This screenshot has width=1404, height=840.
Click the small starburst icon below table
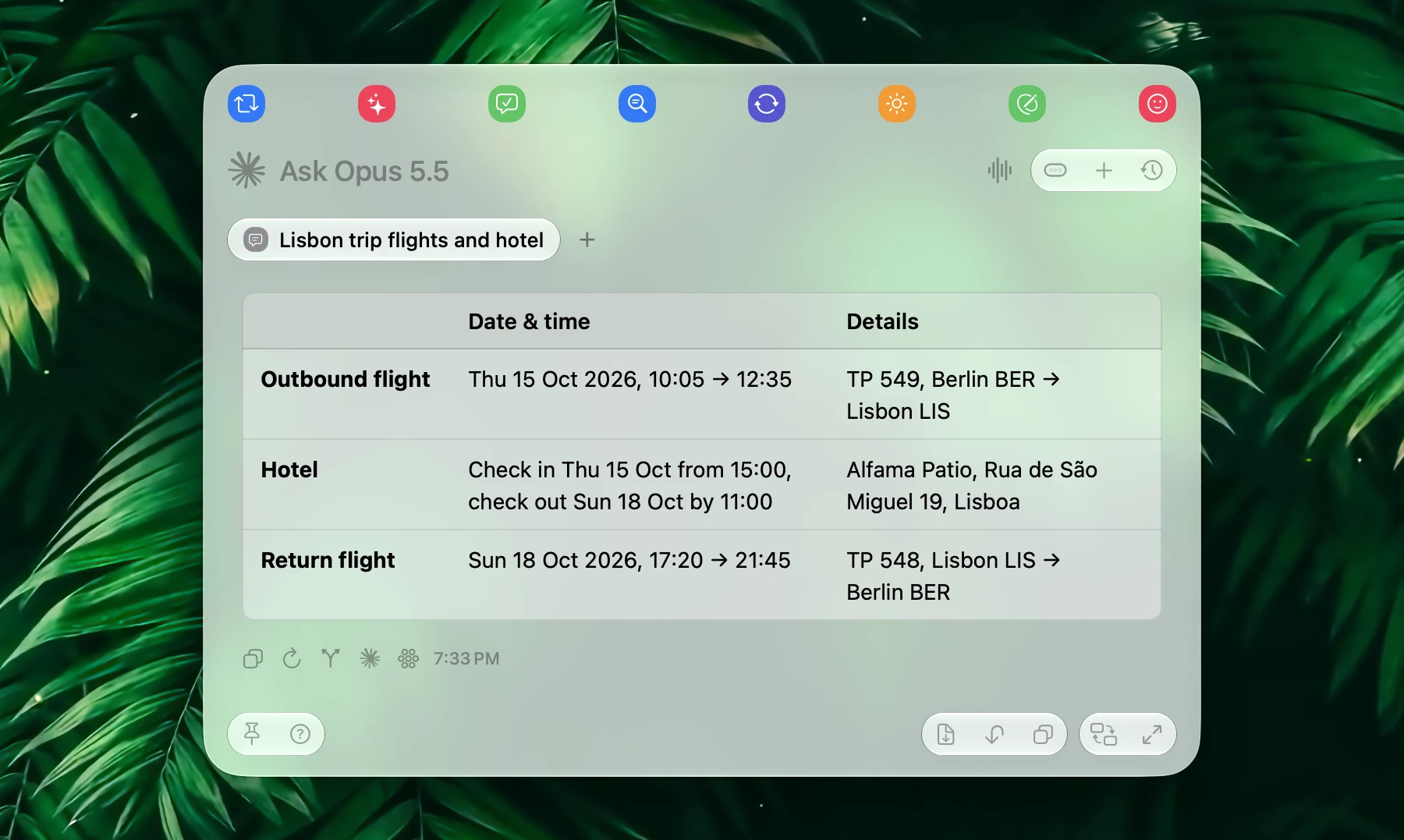pyautogui.click(x=370, y=659)
